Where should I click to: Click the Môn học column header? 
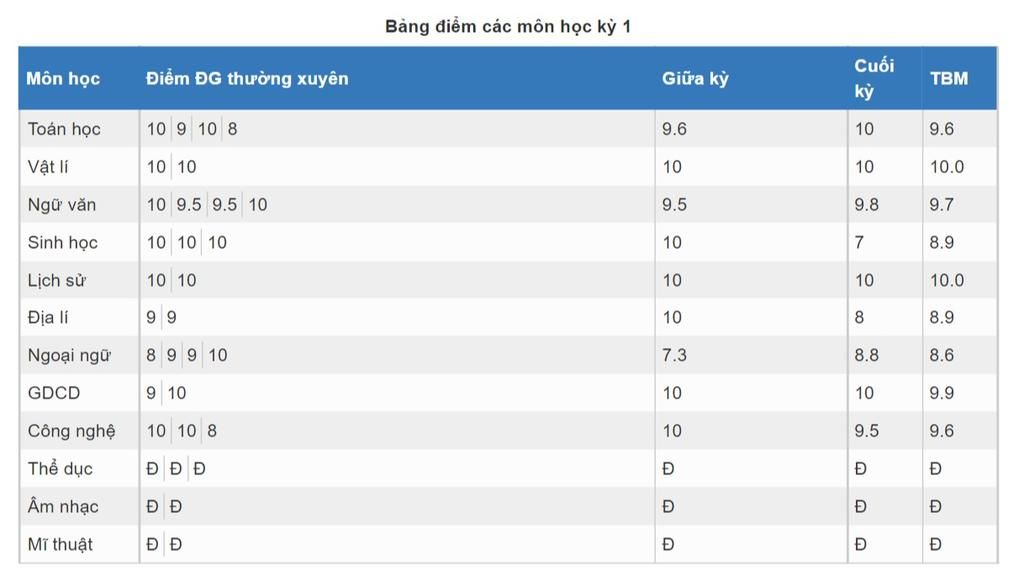pyautogui.click(x=63, y=79)
